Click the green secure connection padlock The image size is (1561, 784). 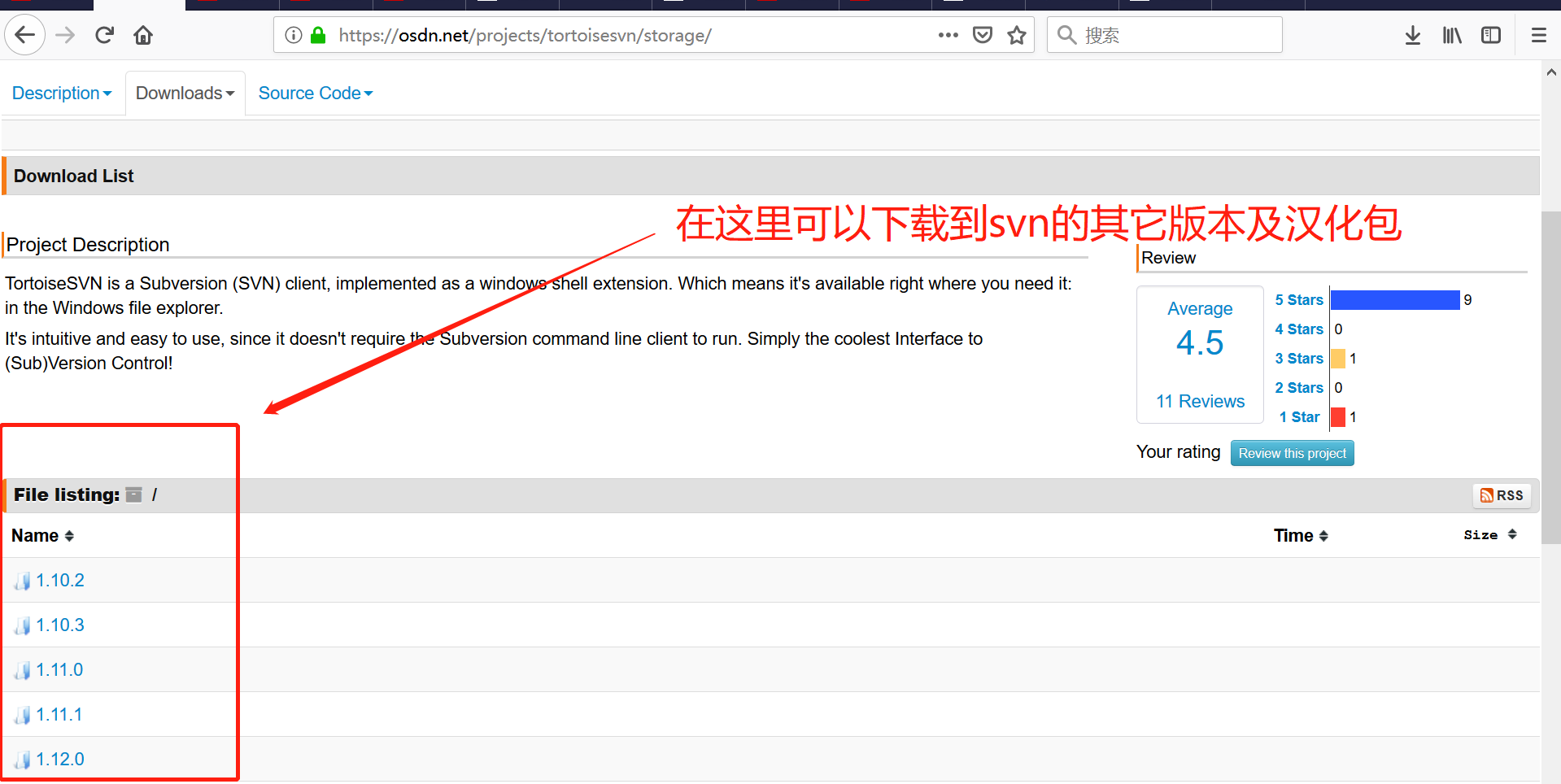coord(318,35)
